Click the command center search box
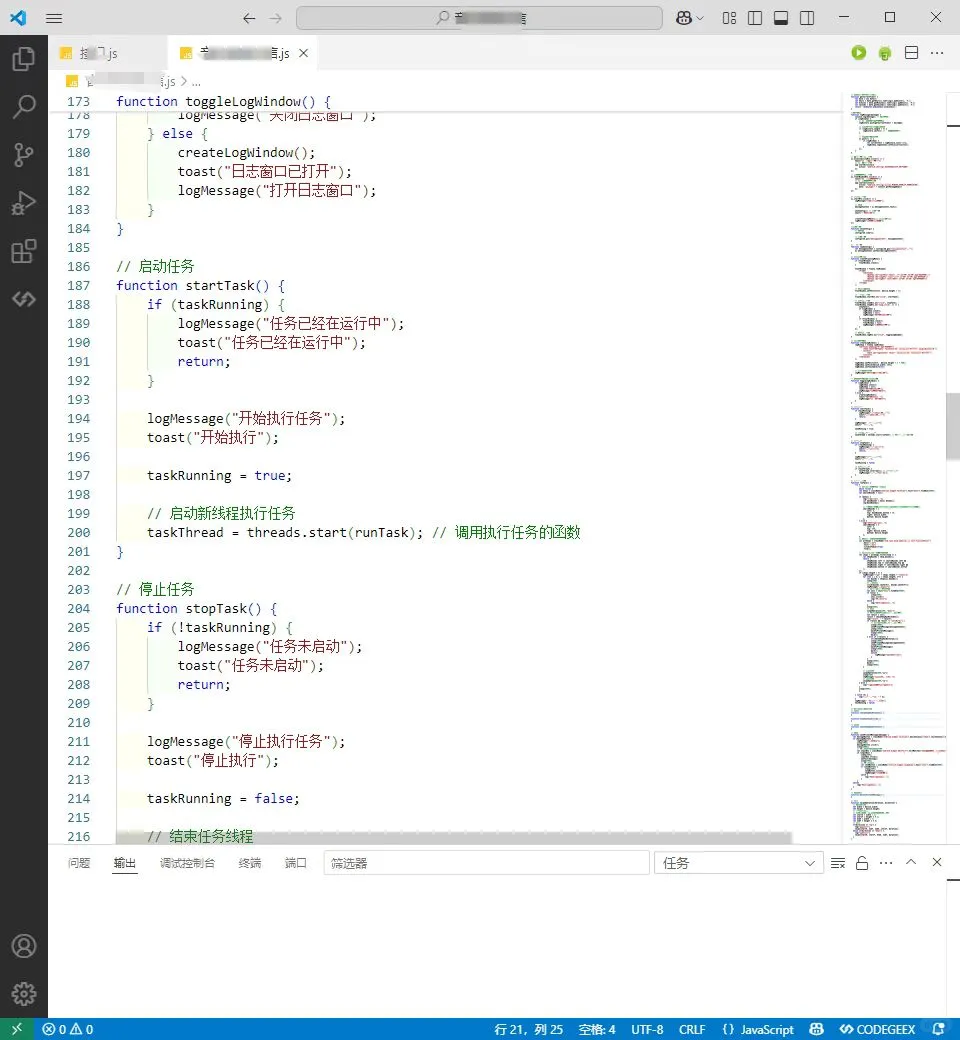 [479, 18]
